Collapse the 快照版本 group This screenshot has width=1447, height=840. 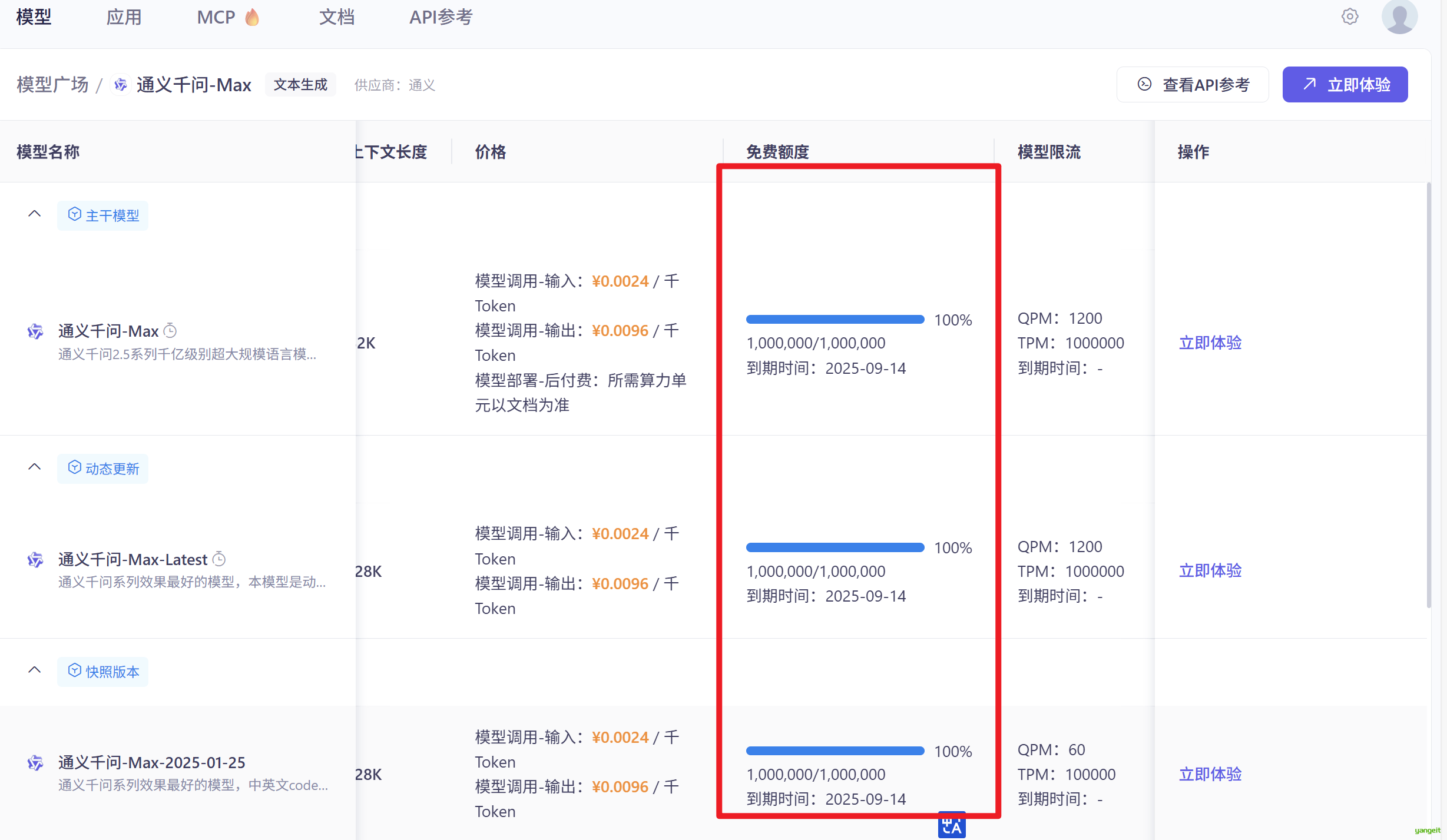click(x=35, y=670)
